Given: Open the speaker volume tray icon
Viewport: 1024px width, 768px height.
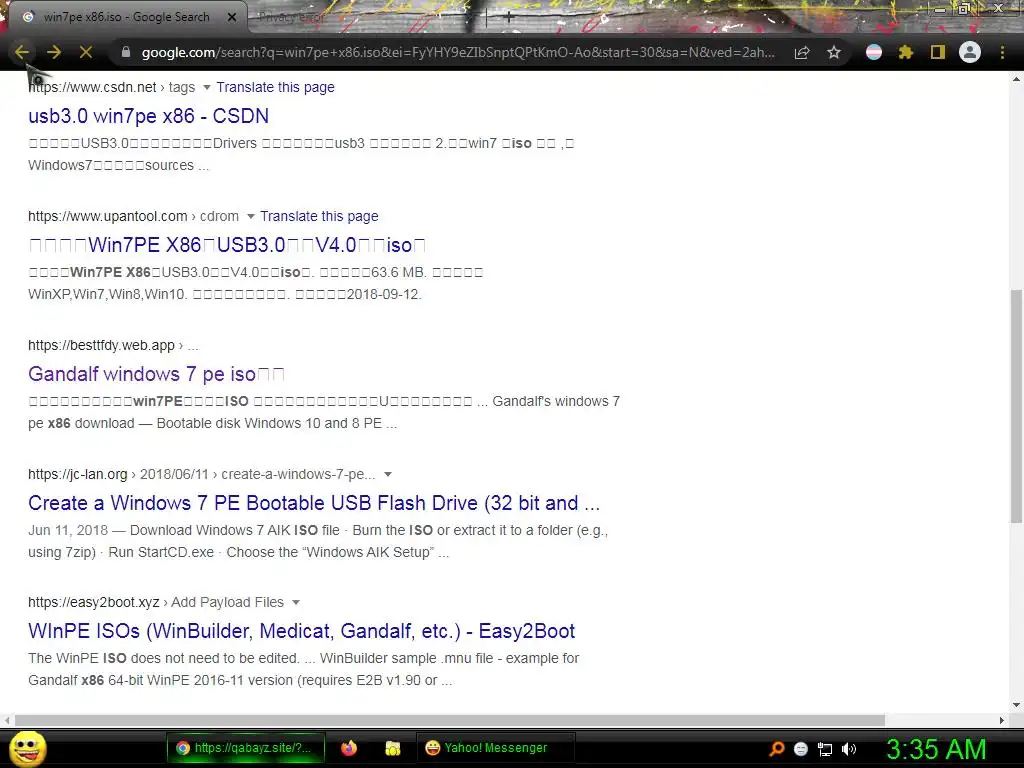Looking at the screenshot, I should pyautogui.click(x=849, y=749).
